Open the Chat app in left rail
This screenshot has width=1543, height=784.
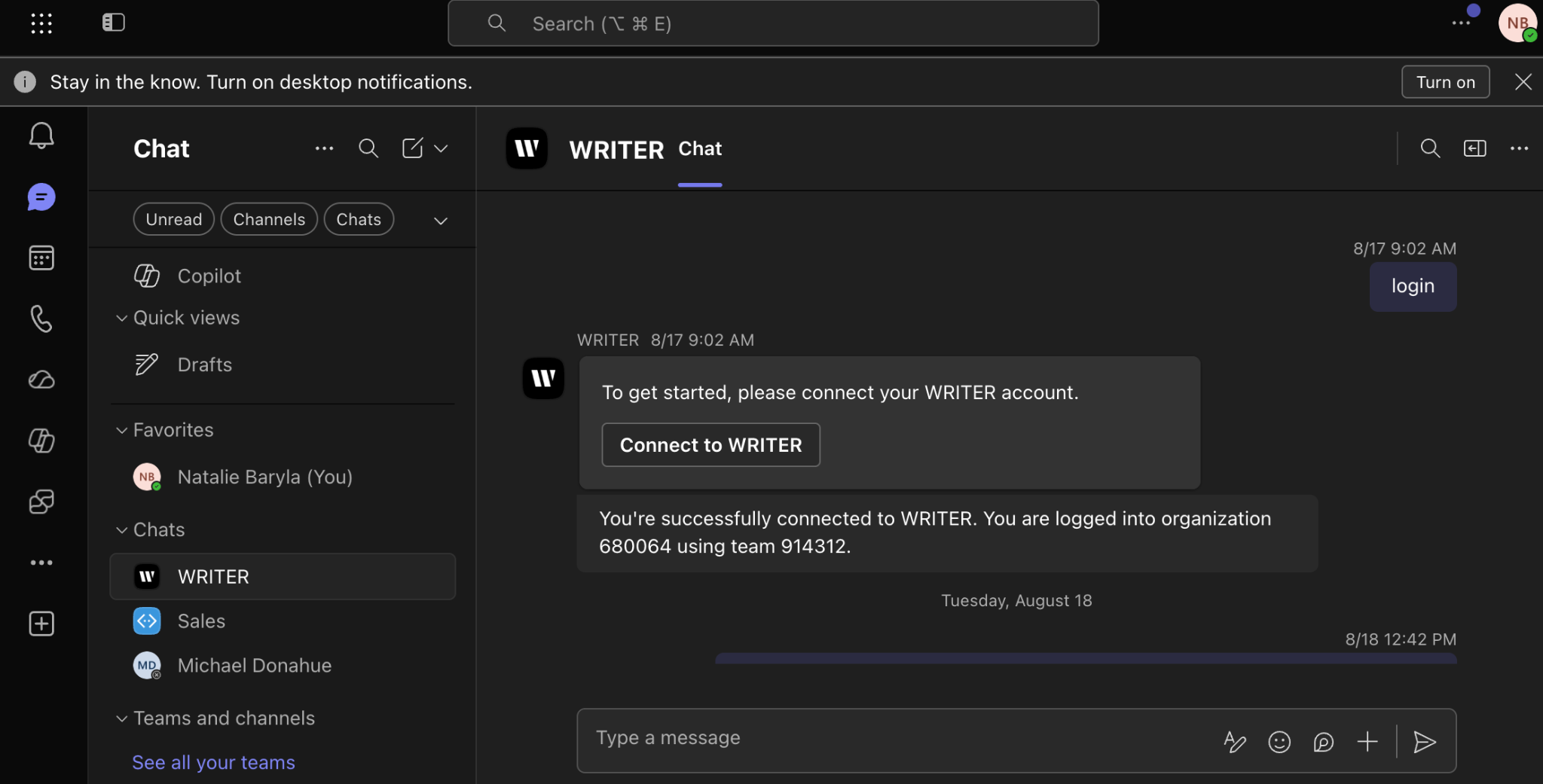[41, 197]
